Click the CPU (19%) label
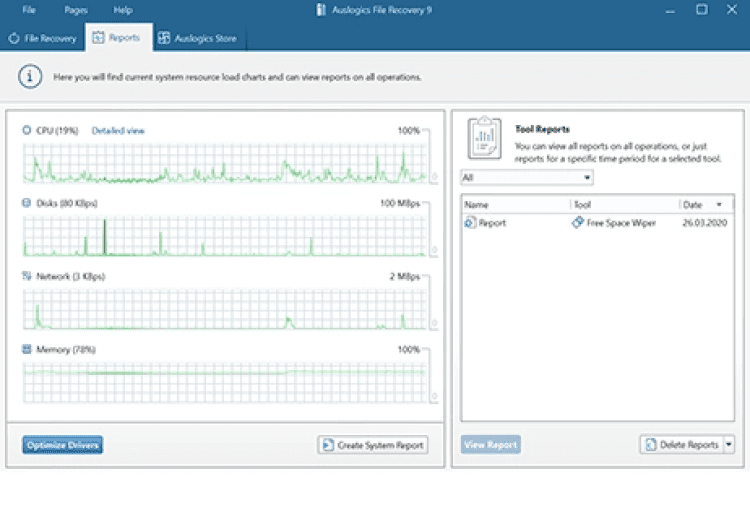This screenshot has height=508, width=750. tap(57, 131)
